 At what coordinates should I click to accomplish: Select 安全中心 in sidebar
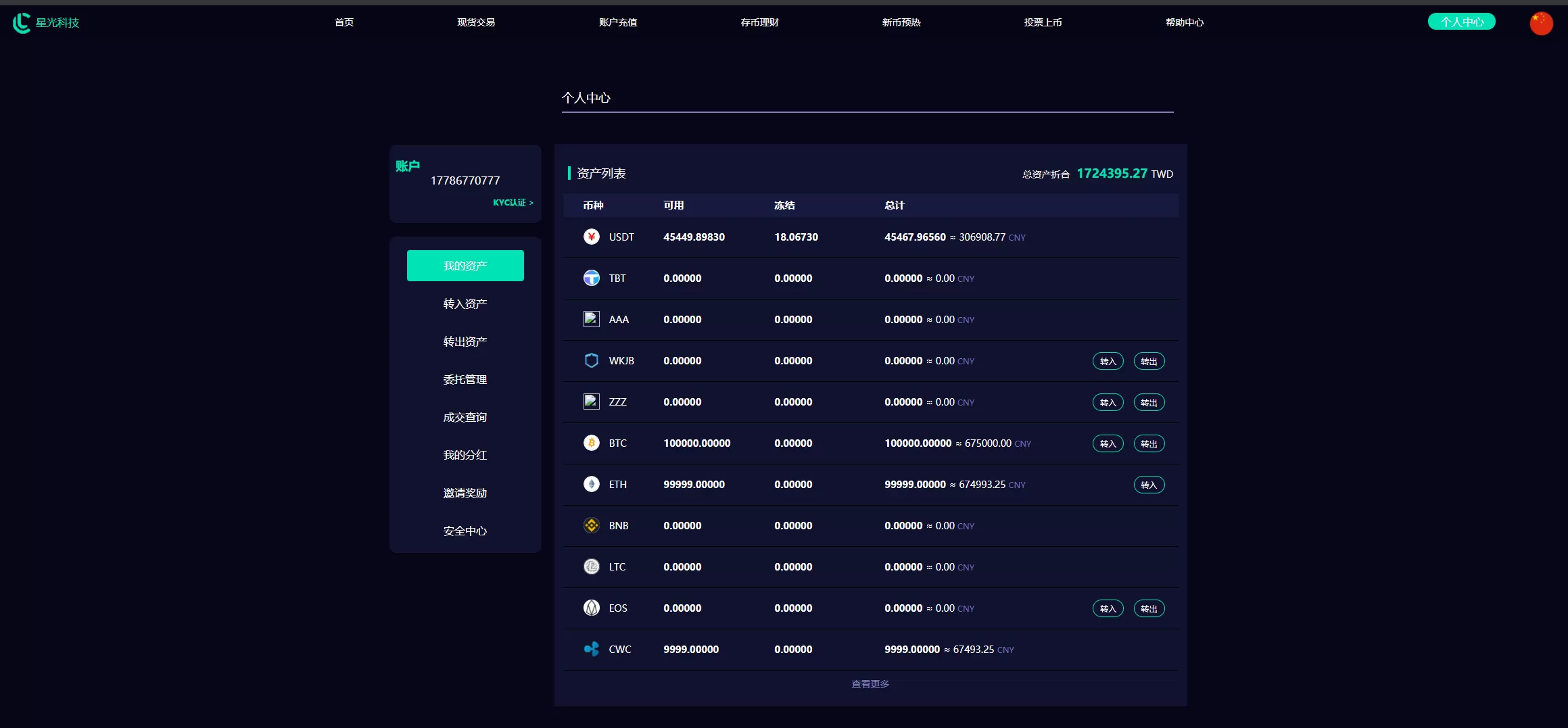pos(465,531)
